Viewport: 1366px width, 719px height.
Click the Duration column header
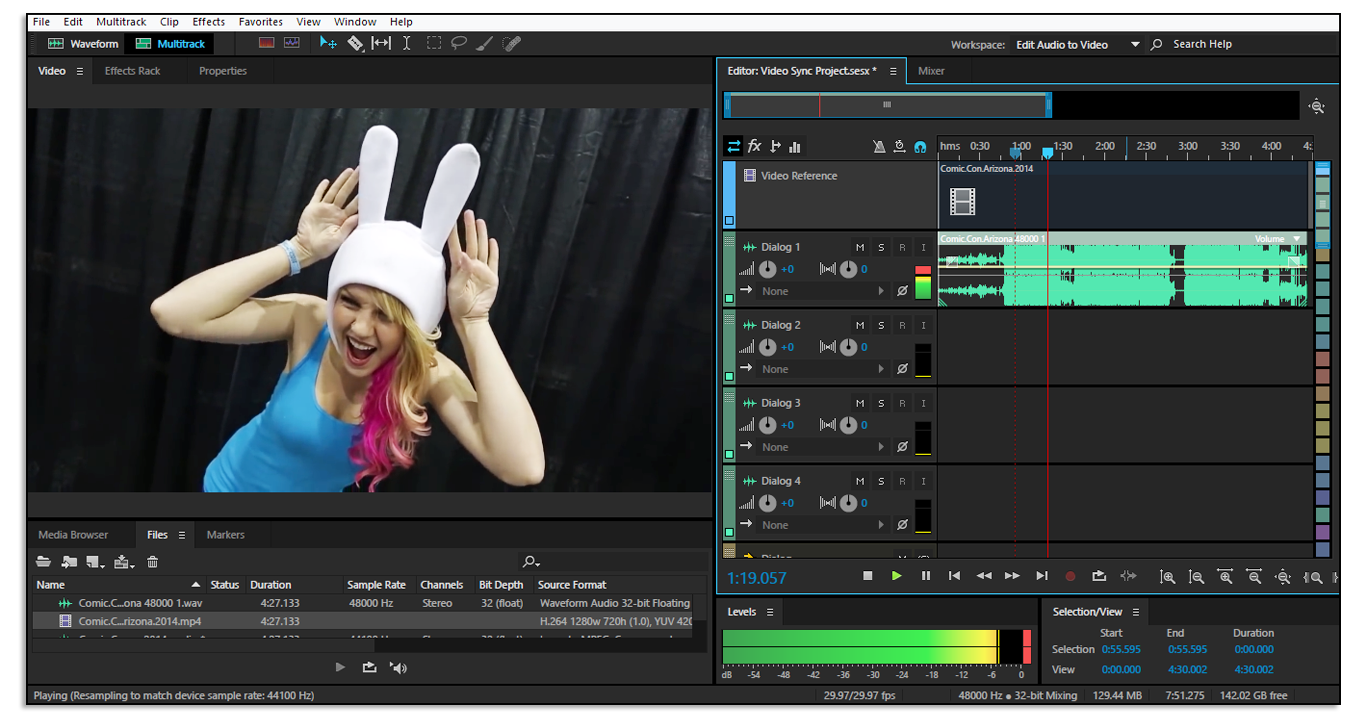271,585
